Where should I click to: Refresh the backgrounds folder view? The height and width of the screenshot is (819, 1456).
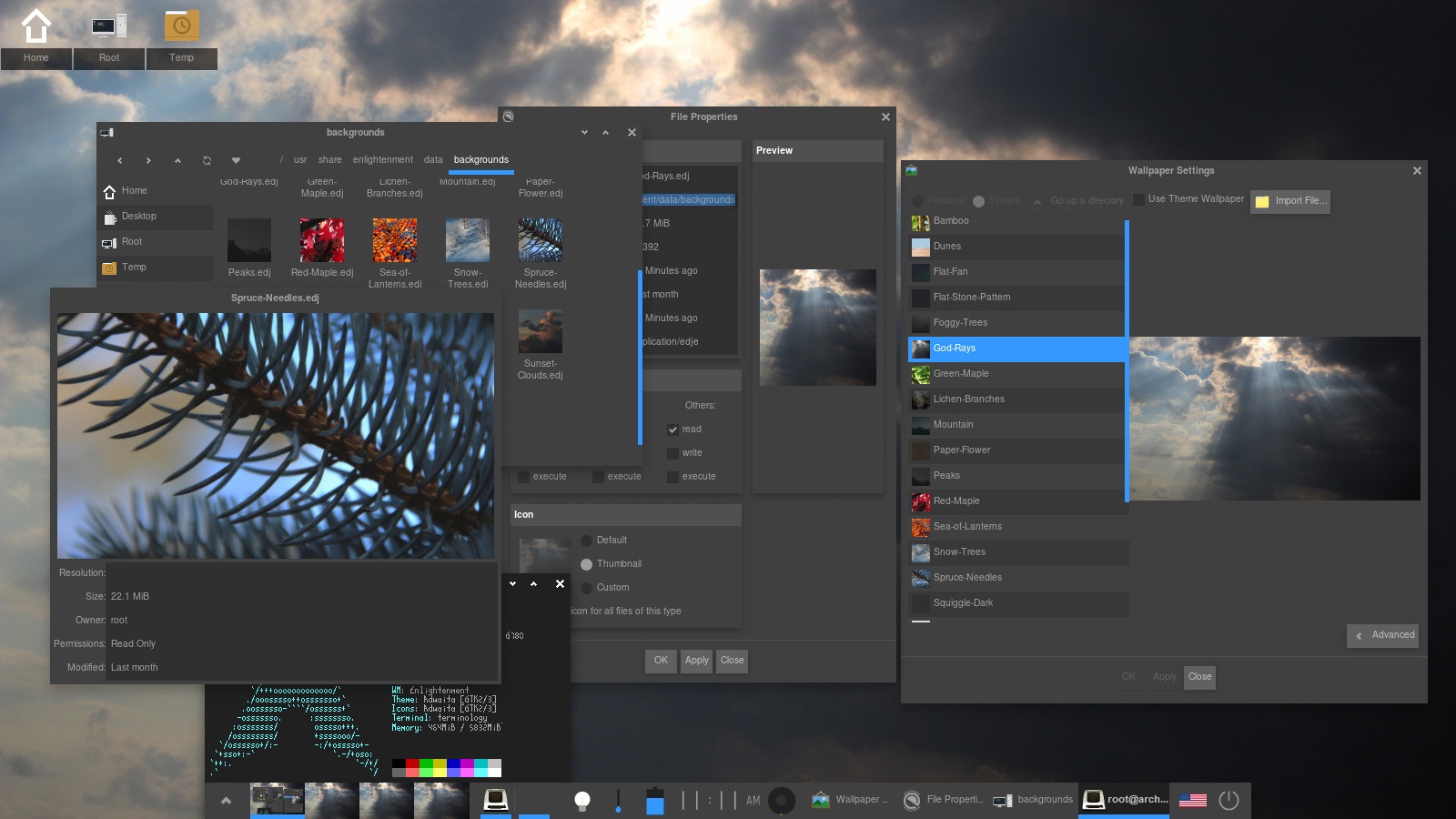click(207, 161)
